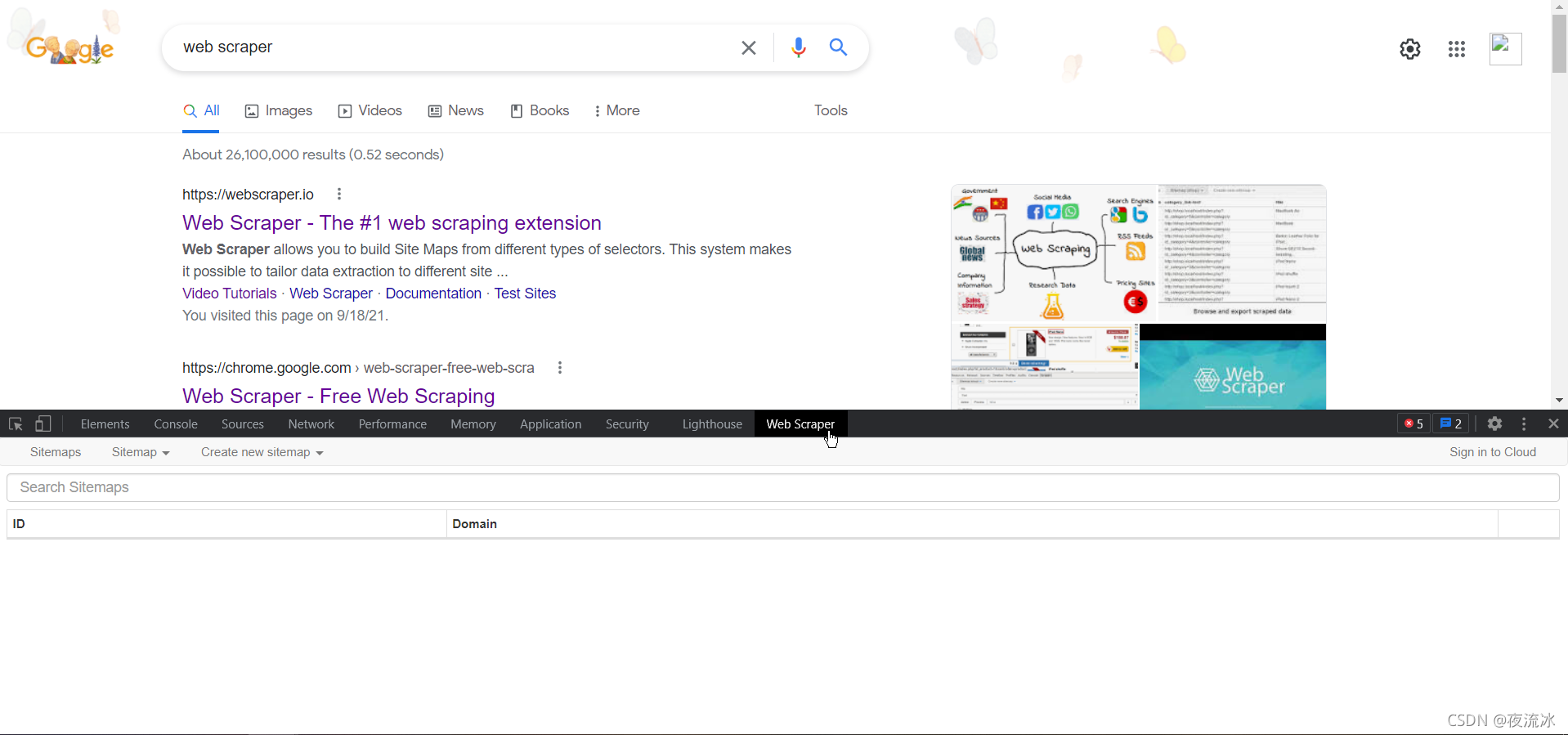Switch to DevTools Network tab
1568x735 pixels.
pos(311,424)
